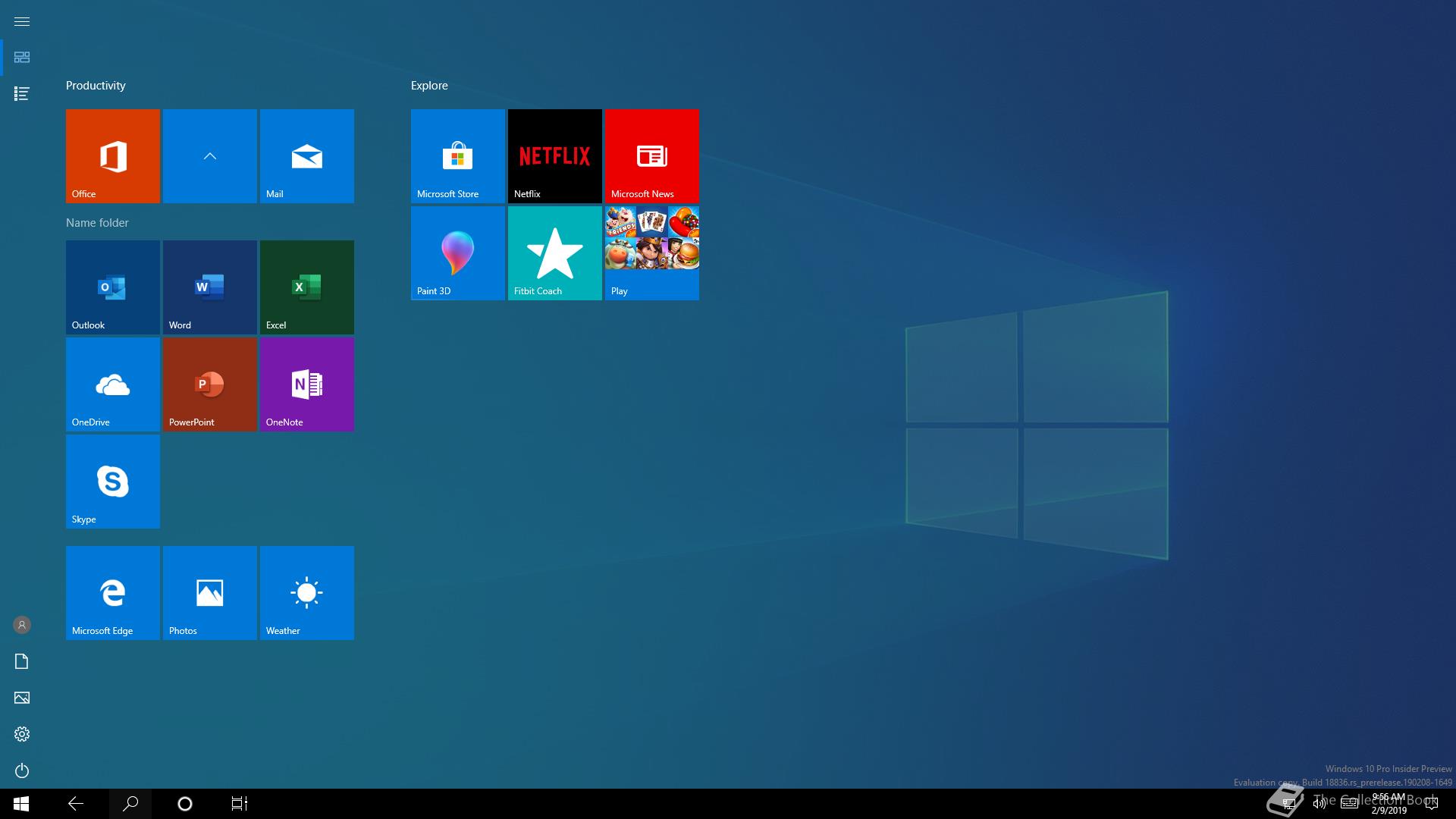Open Task View on taskbar
This screenshot has width=1456, height=819.
coord(240,804)
